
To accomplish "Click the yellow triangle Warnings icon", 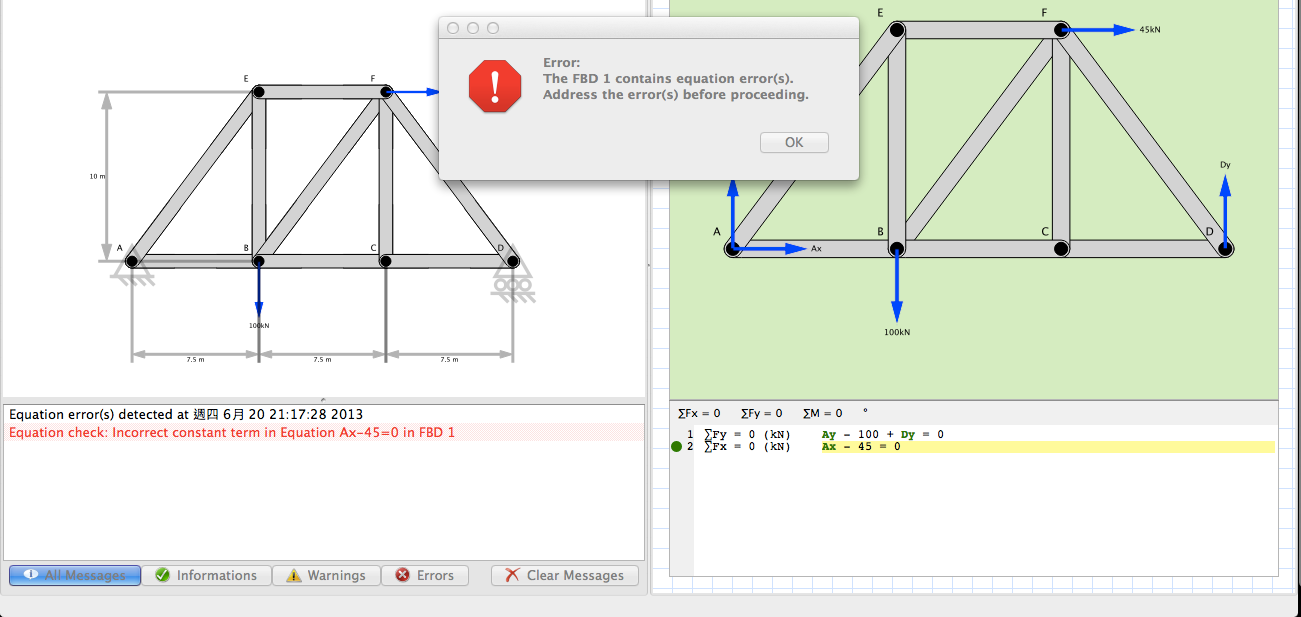I will click(x=293, y=575).
